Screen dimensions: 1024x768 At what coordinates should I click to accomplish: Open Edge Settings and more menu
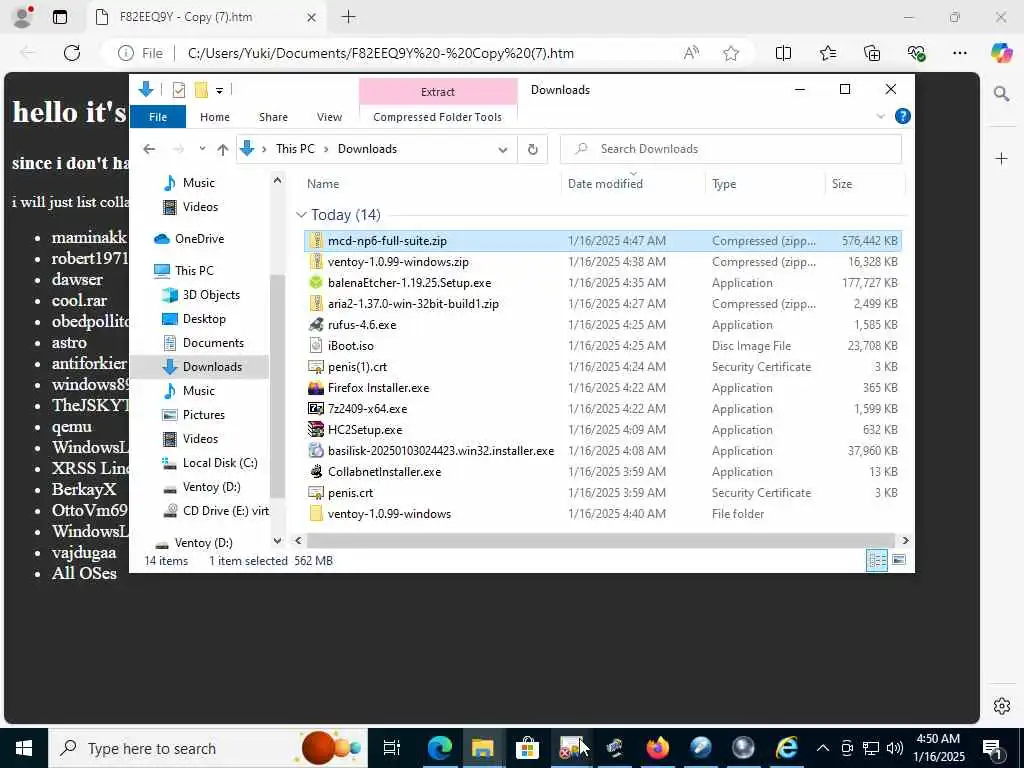point(959,53)
